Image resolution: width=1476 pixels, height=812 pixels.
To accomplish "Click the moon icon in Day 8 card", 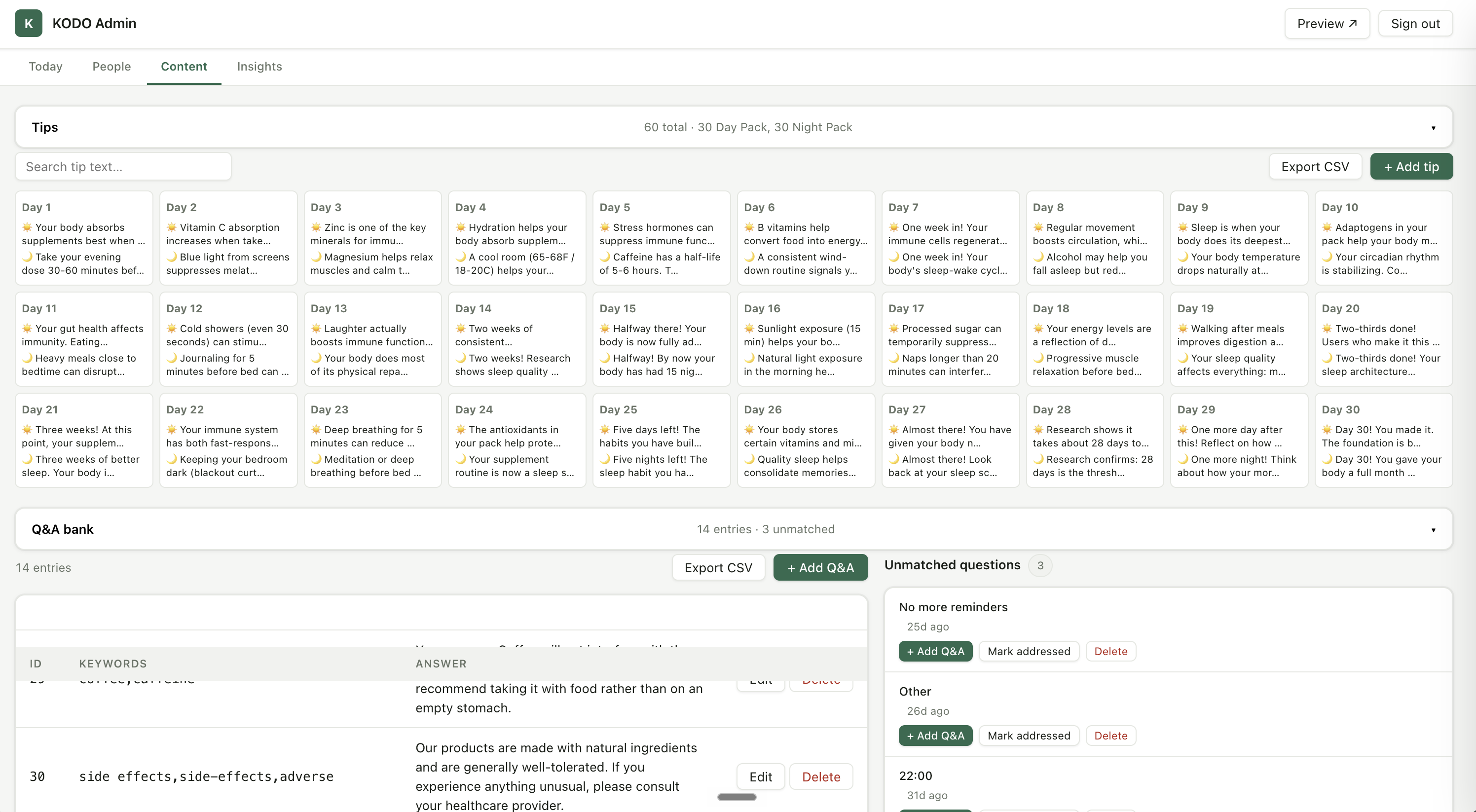I will [x=1037, y=257].
